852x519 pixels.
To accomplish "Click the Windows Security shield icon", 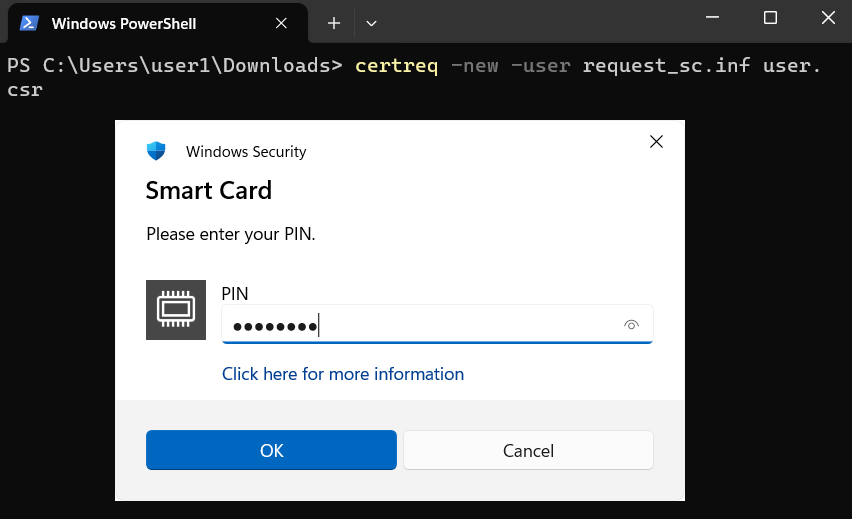I will [156, 151].
